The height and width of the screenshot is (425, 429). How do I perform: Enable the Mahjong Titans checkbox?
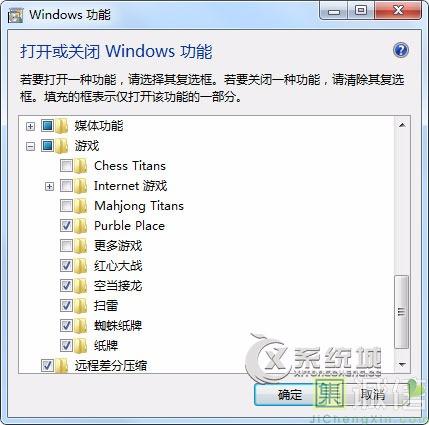pos(66,206)
